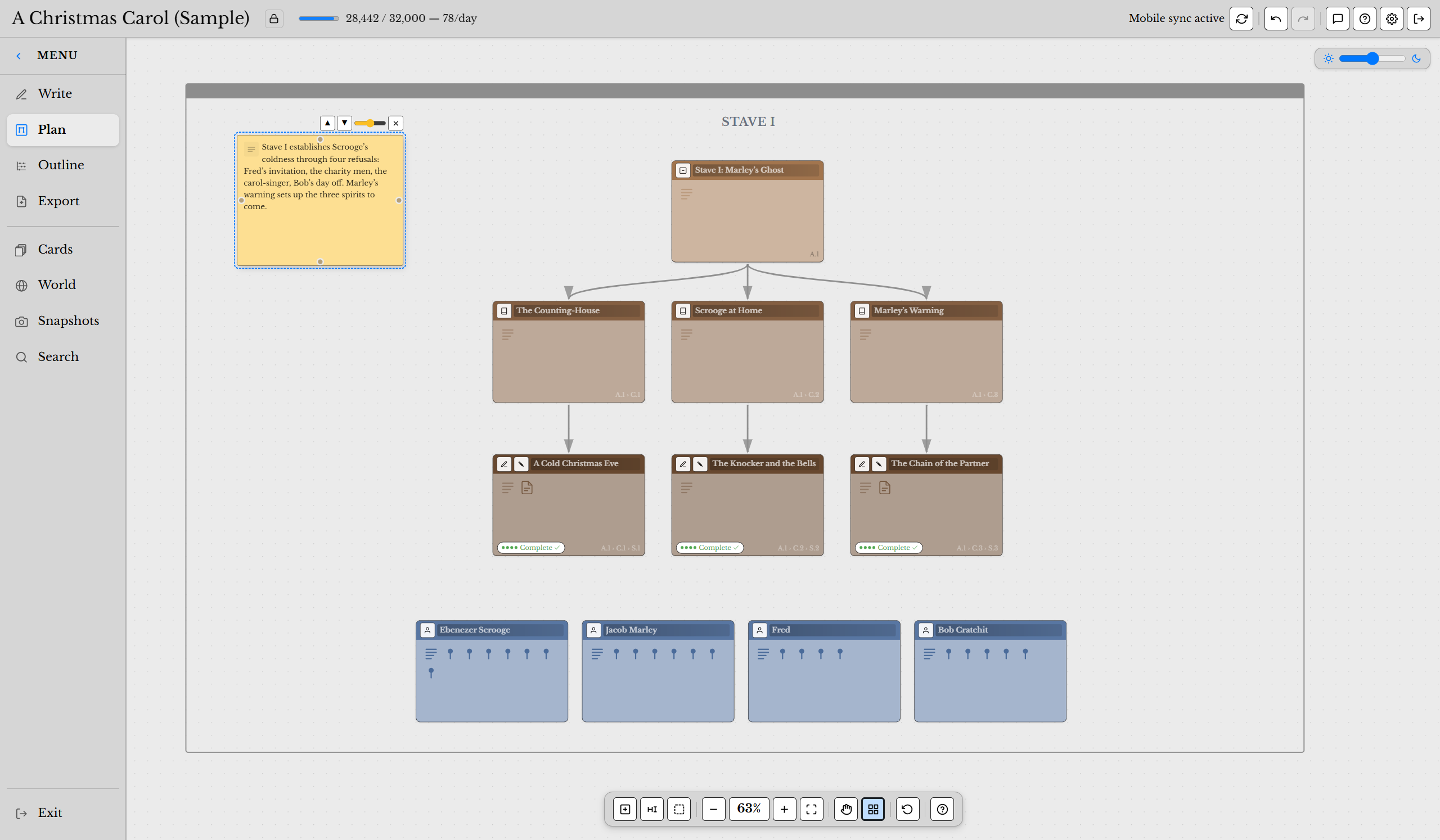Move the sticky note up one layer
Screen dimensions: 1440x840
pos(327,123)
